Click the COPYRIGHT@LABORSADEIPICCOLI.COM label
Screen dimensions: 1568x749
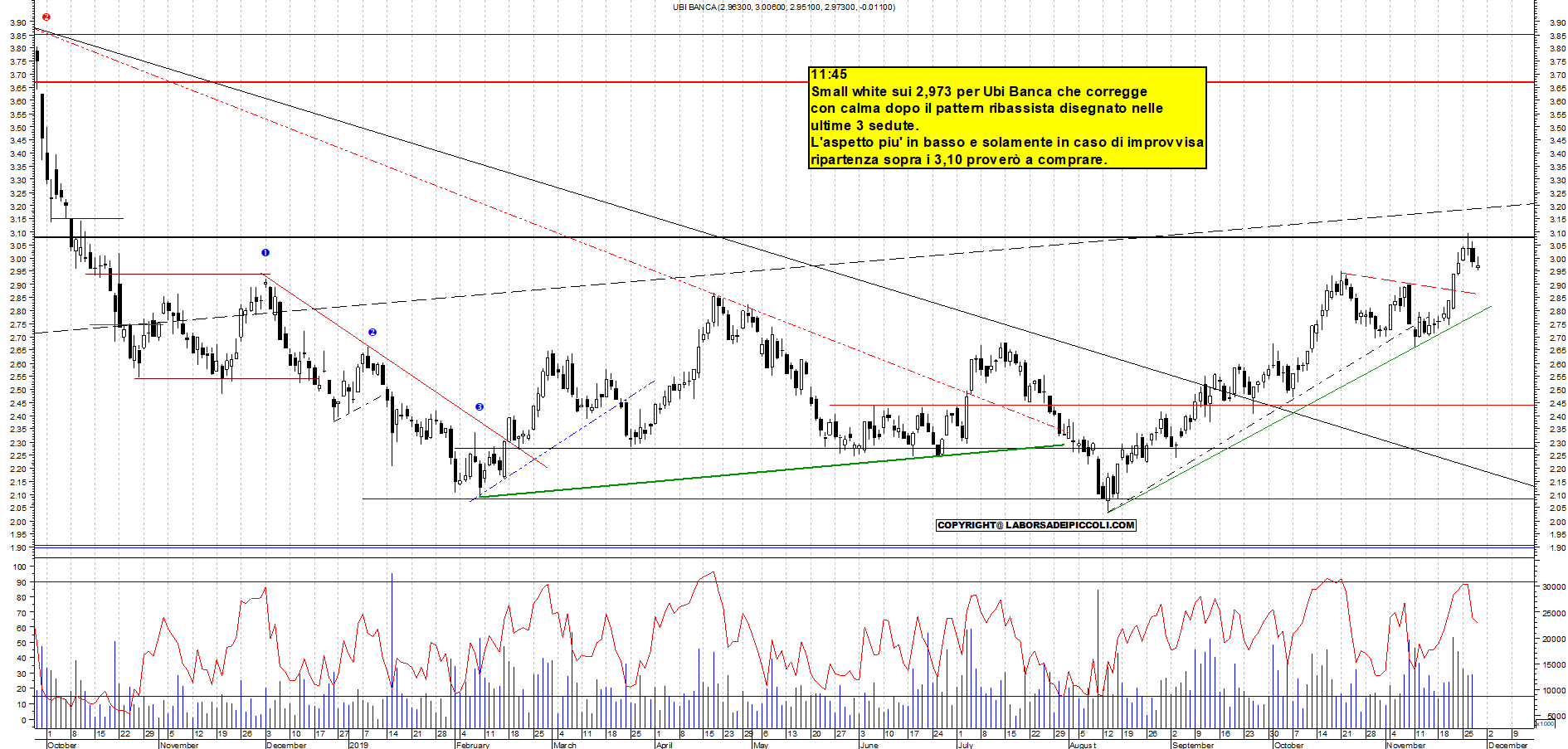coord(1035,525)
